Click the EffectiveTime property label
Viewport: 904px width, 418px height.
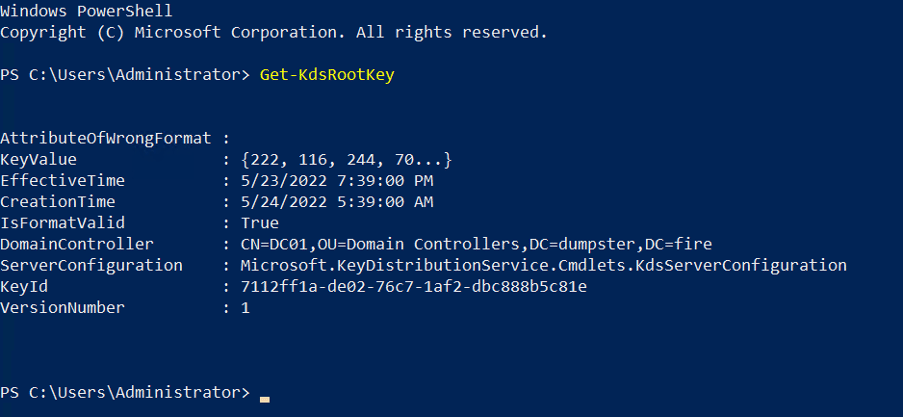pyautogui.click(x=62, y=181)
